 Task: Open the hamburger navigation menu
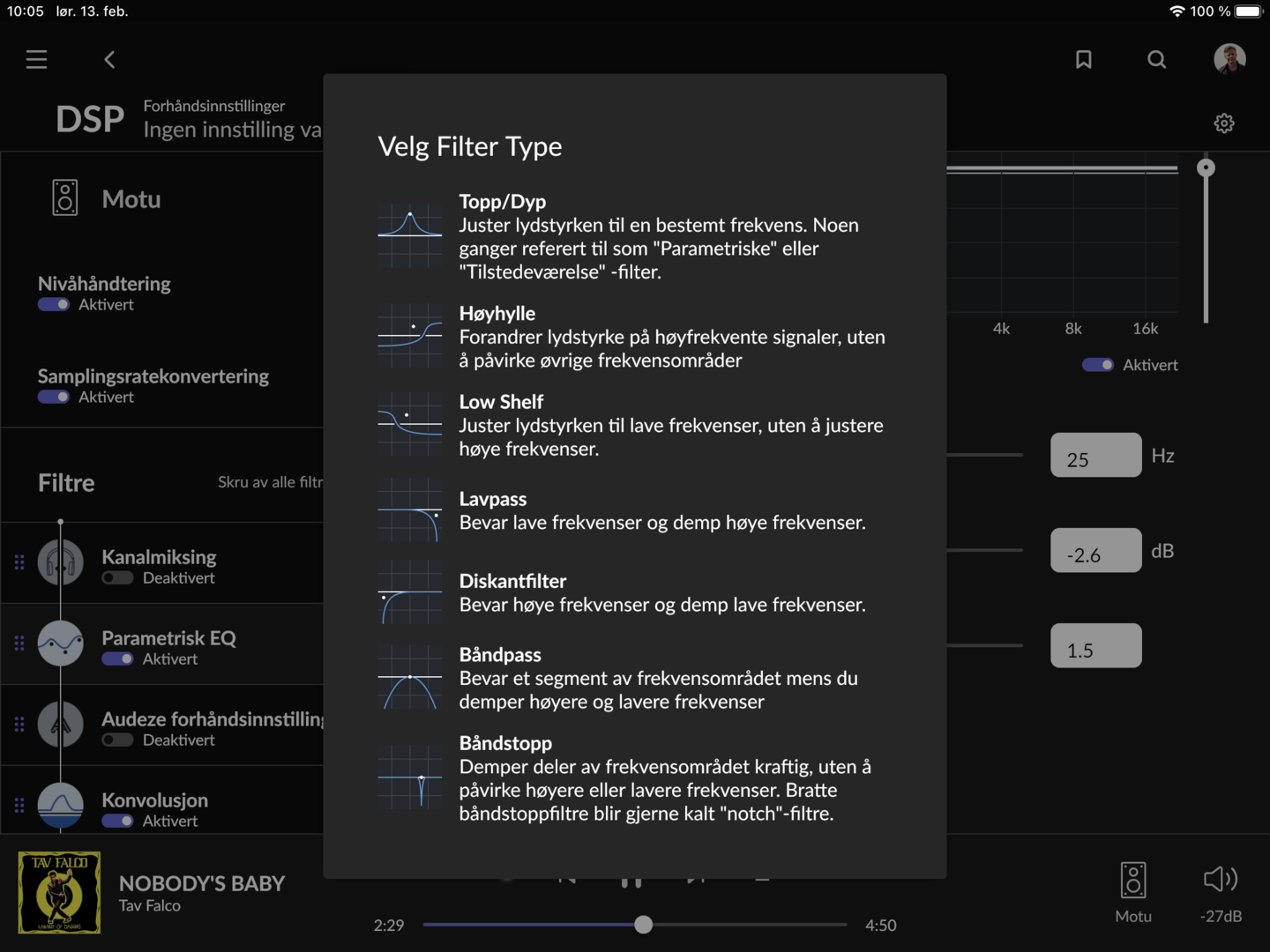[x=36, y=59]
